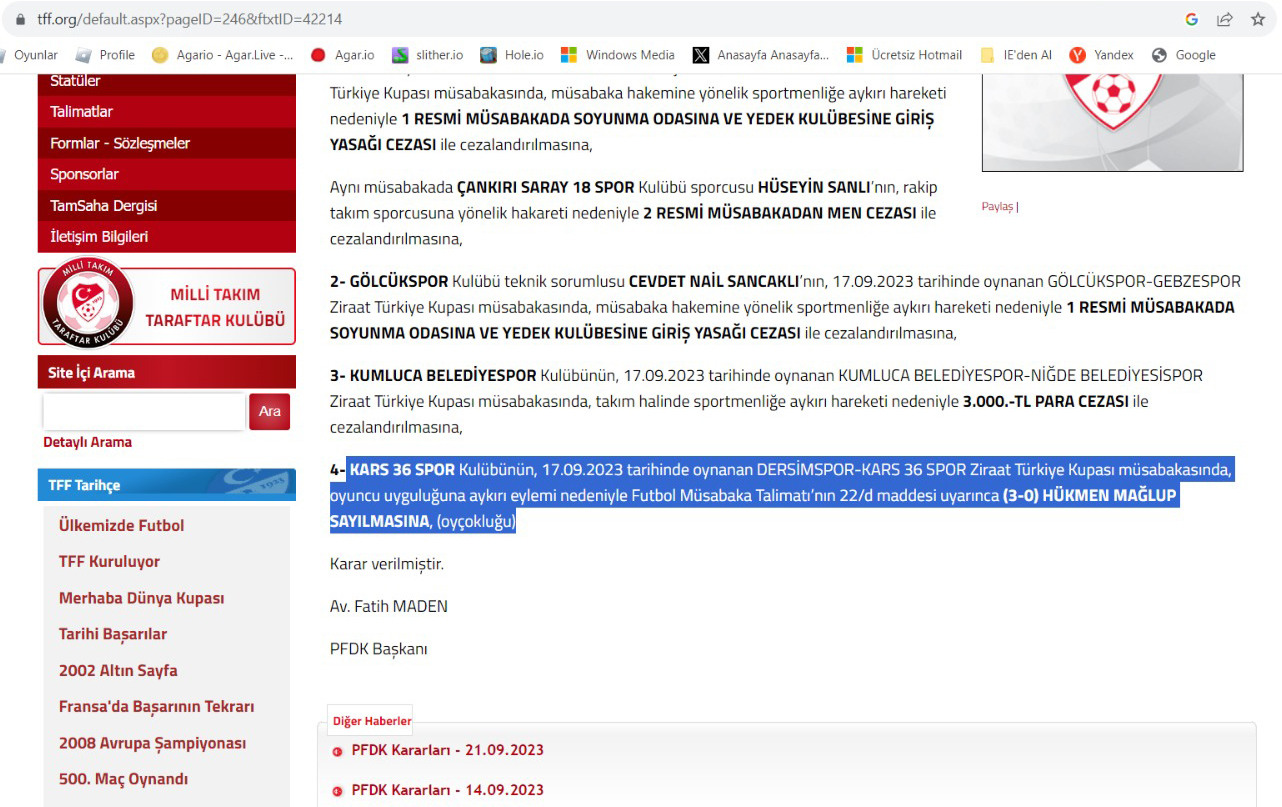
Task: Share the page via the share icon
Action: click(1225, 18)
